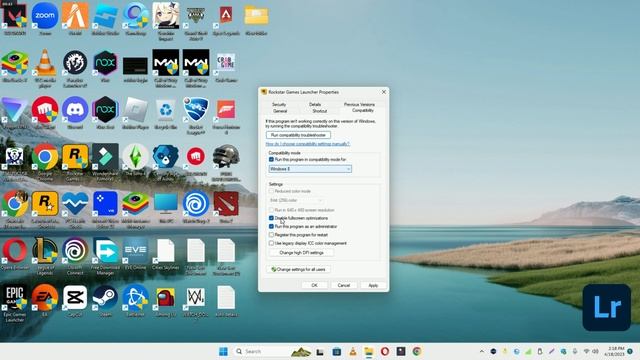Open File Explorer from the taskbar
Screen dimensions: 640x360
point(369,351)
